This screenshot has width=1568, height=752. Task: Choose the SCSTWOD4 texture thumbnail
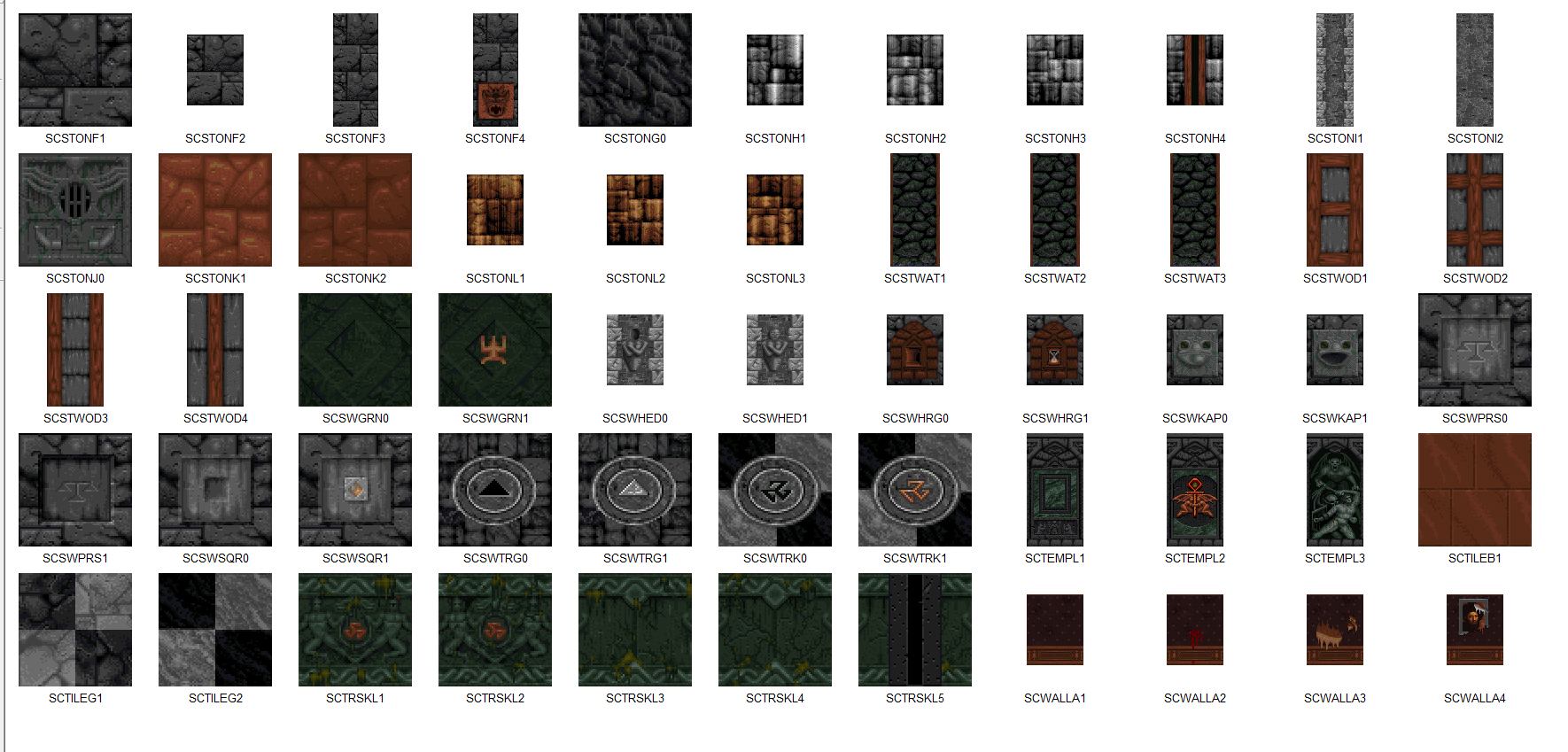coord(215,350)
